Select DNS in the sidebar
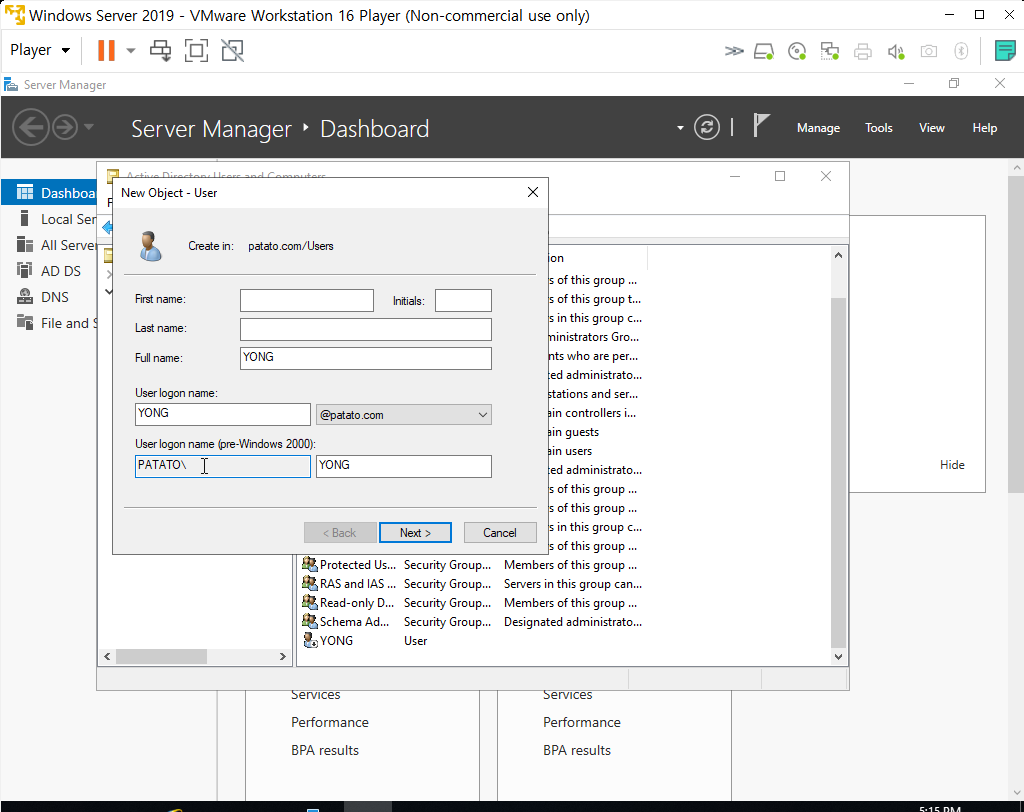The width and height of the screenshot is (1024, 812). point(50,297)
